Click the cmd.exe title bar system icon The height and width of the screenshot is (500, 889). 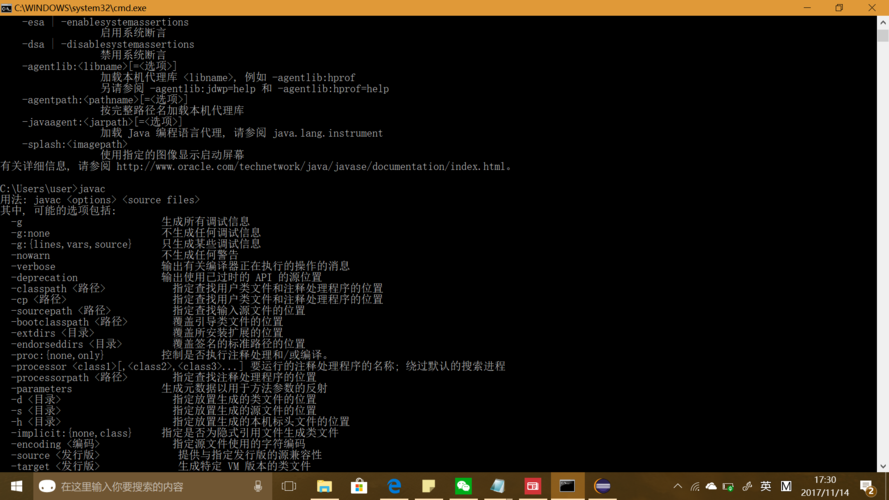coord(6,8)
